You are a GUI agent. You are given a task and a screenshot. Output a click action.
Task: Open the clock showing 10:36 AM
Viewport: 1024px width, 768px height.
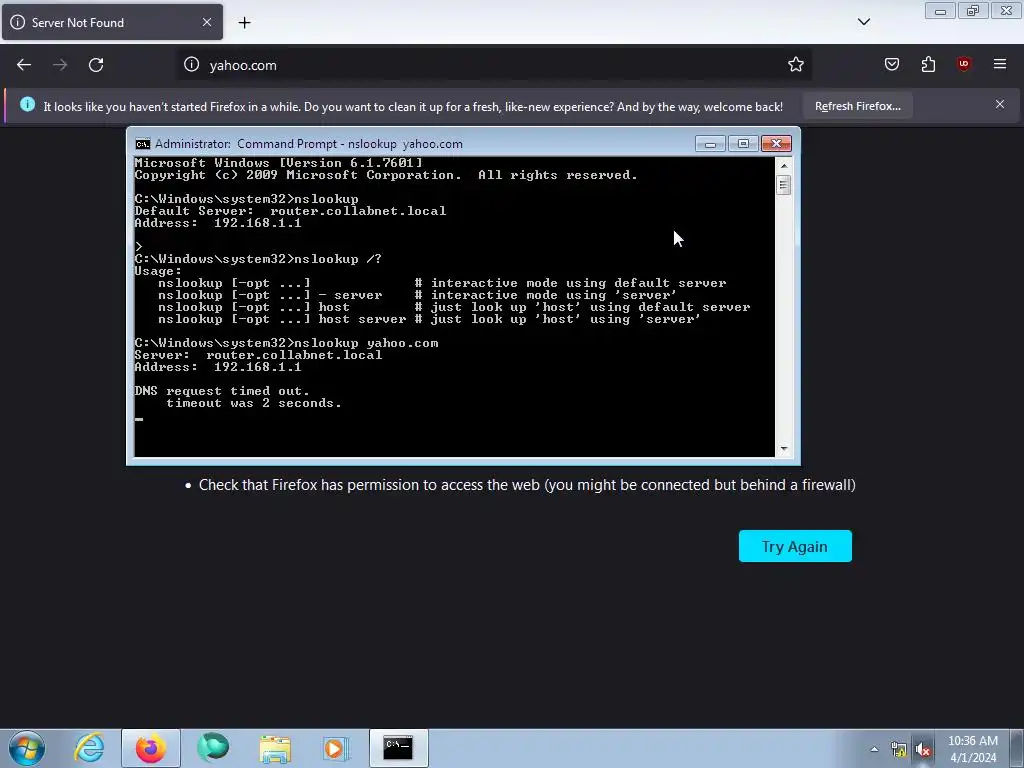tap(972, 749)
